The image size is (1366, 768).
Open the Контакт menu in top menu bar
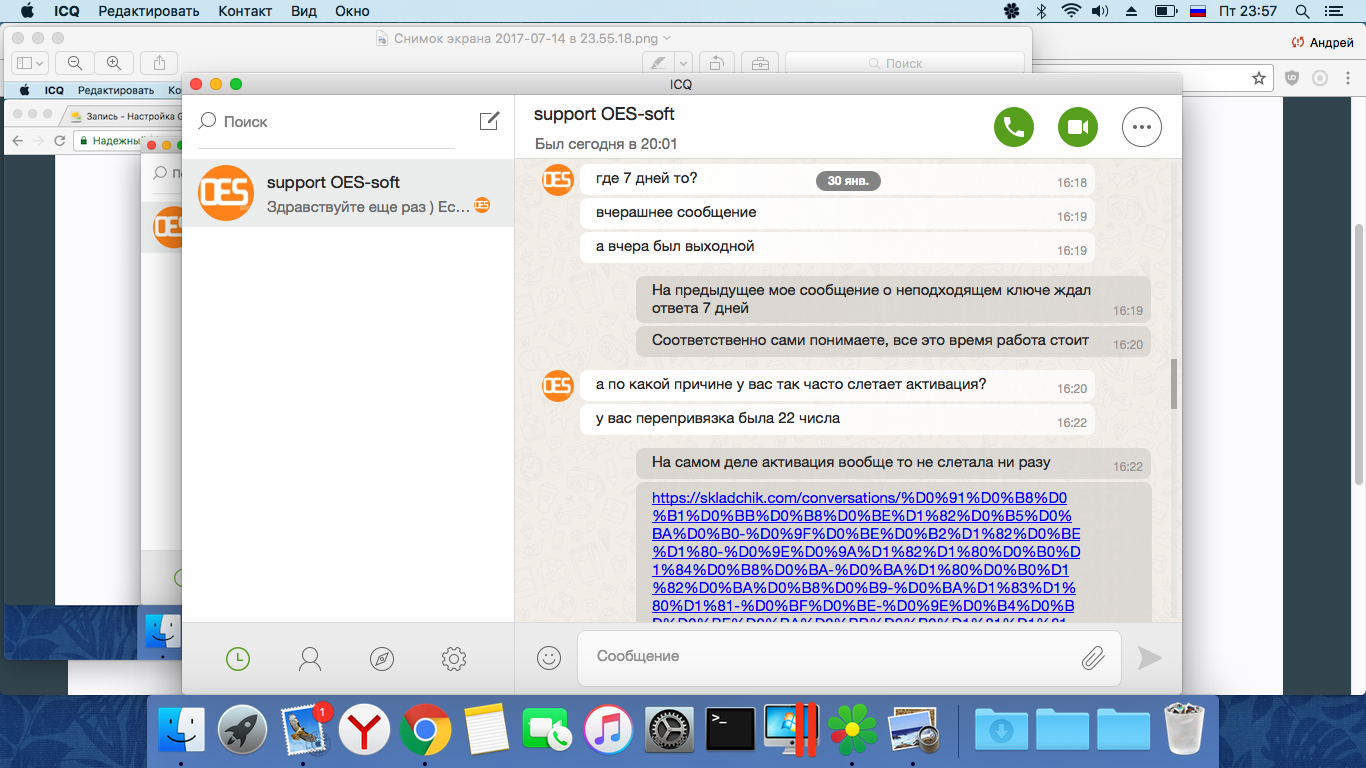tap(243, 11)
